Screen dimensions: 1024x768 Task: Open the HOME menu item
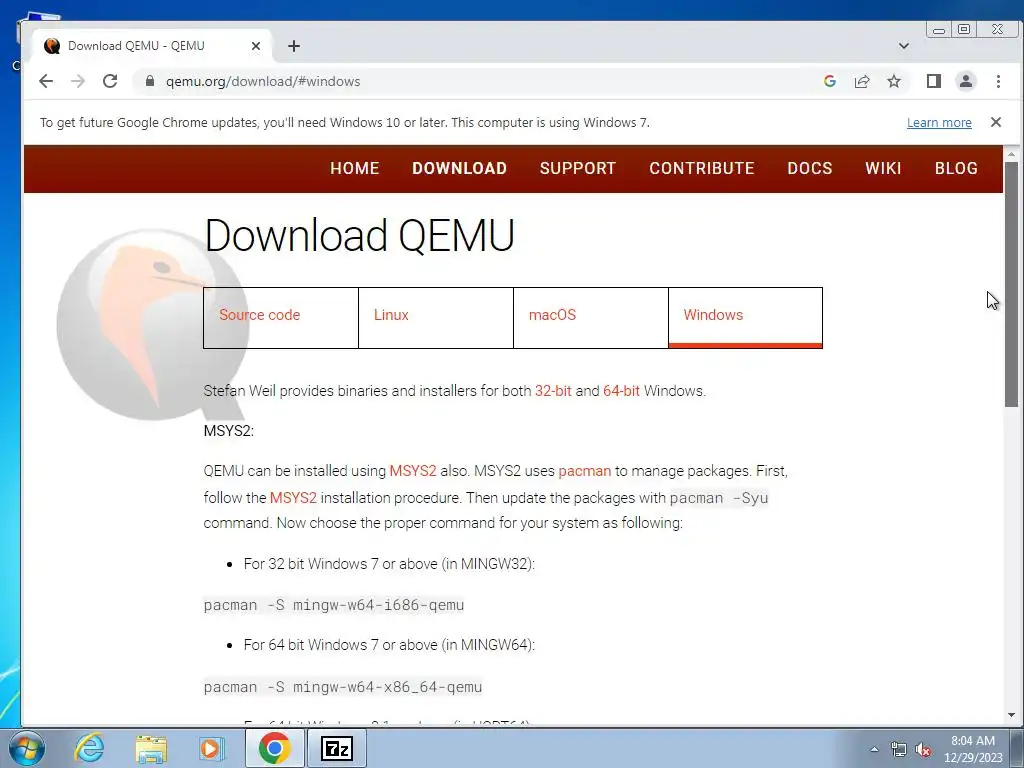click(355, 168)
